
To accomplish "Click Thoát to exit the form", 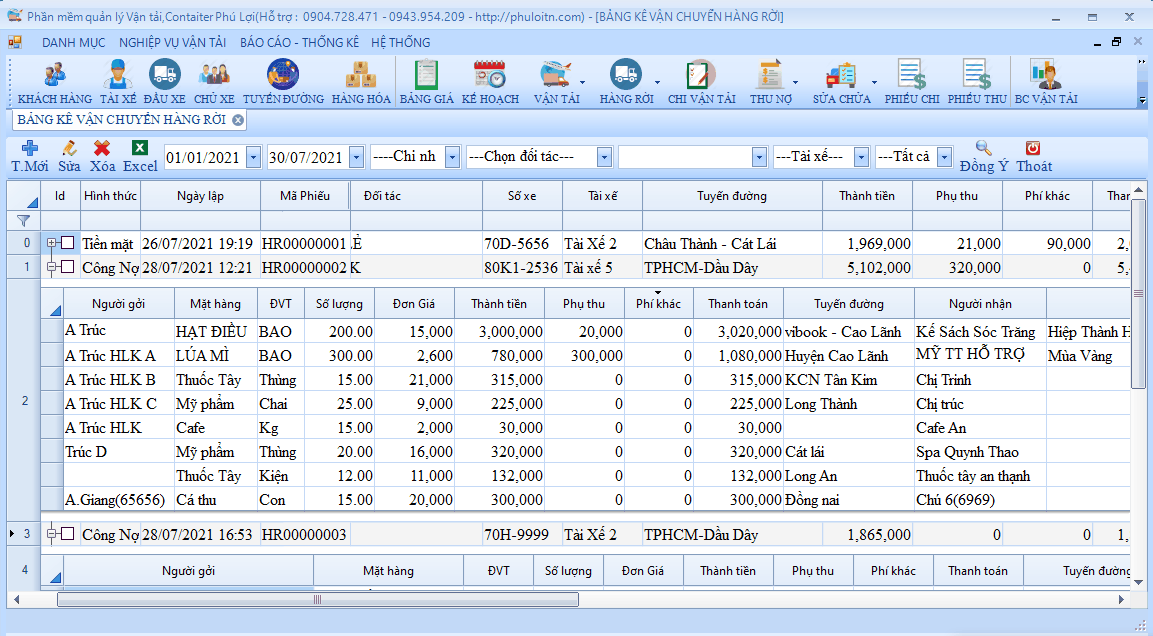I will (x=1034, y=157).
